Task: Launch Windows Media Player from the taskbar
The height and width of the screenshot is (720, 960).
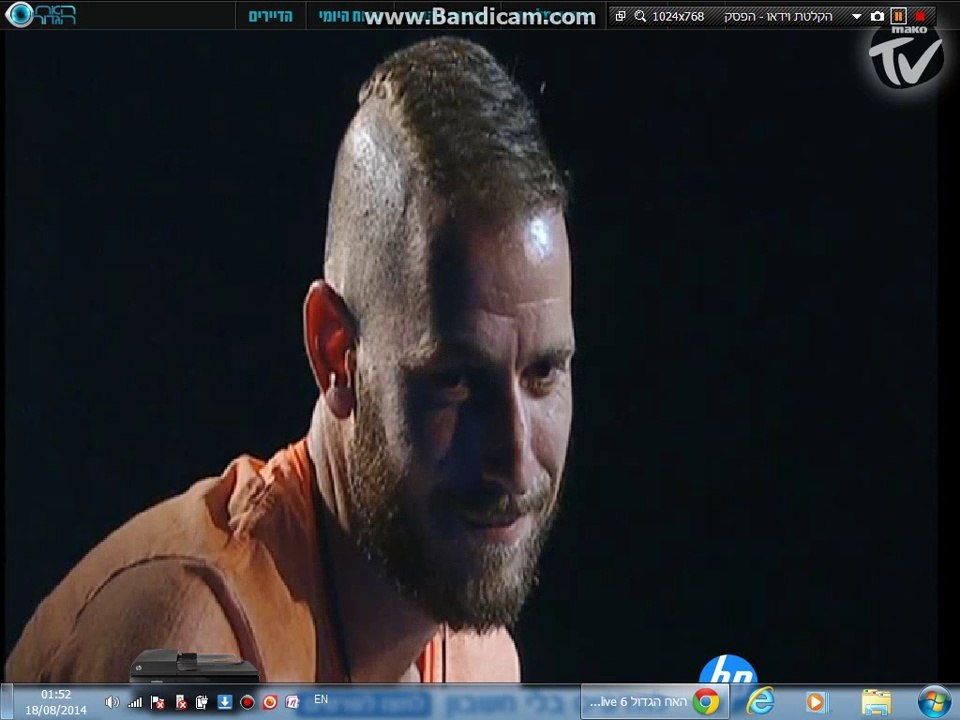Action: coord(816,702)
